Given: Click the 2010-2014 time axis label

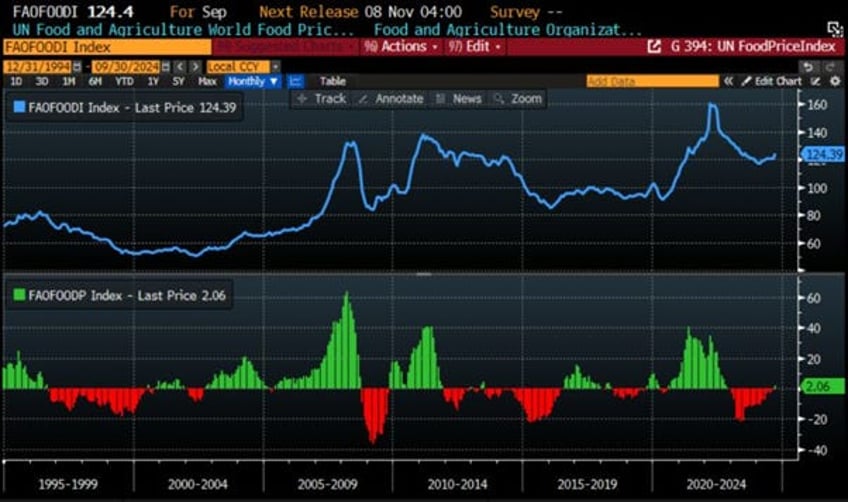Looking at the screenshot, I should pyautogui.click(x=457, y=484).
